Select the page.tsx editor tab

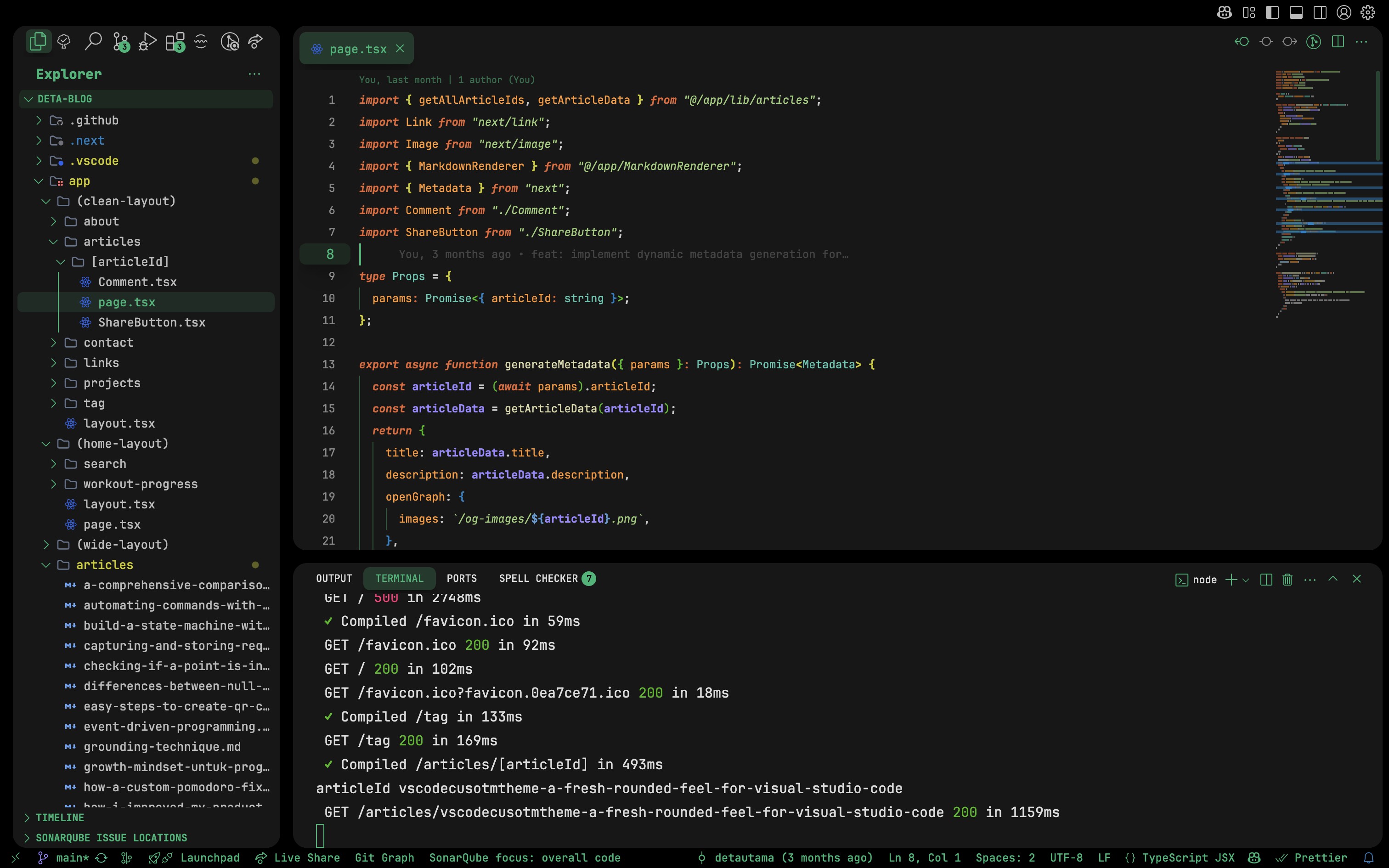[x=357, y=49]
